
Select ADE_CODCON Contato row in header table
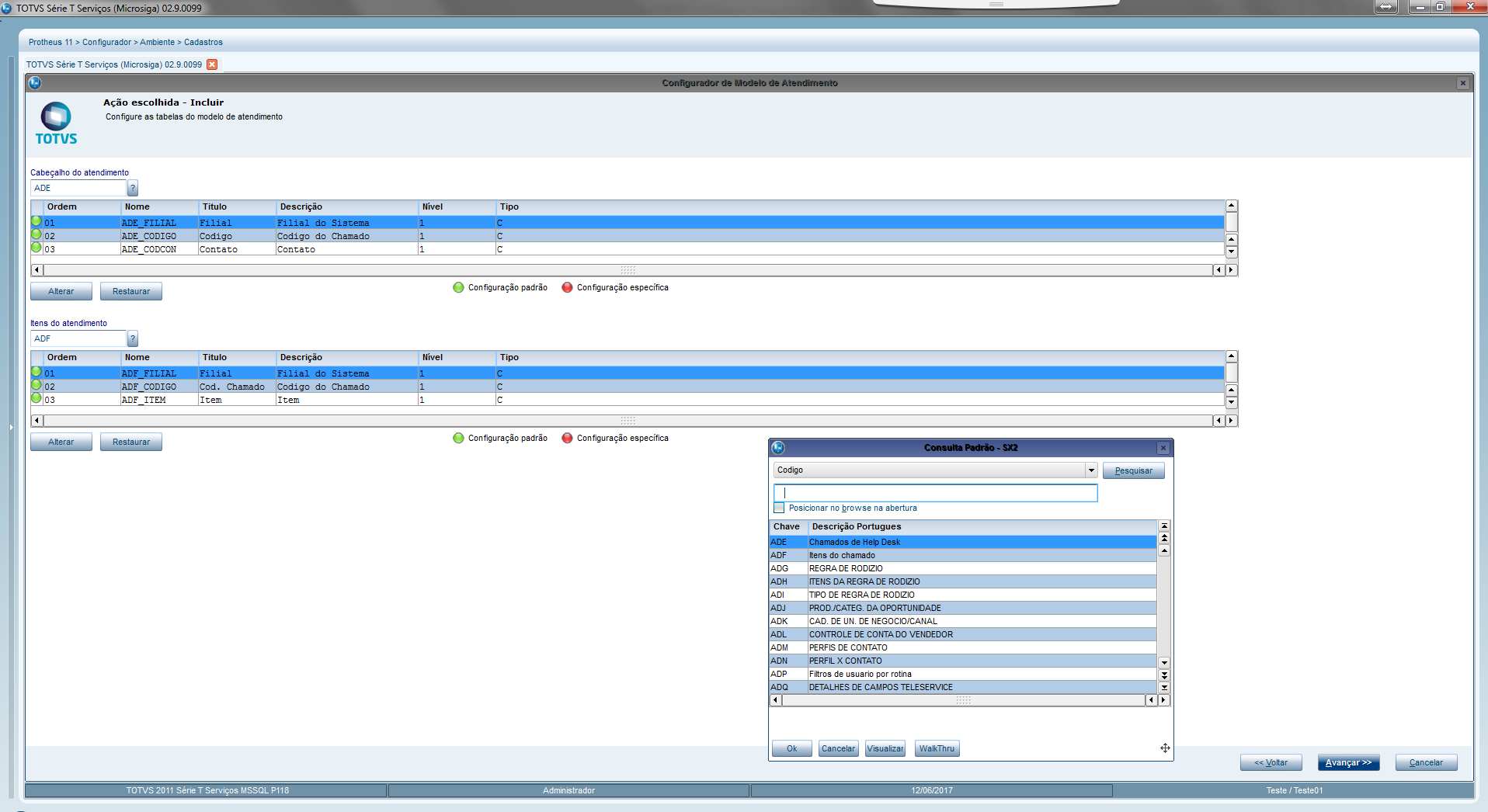tap(628, 249)
